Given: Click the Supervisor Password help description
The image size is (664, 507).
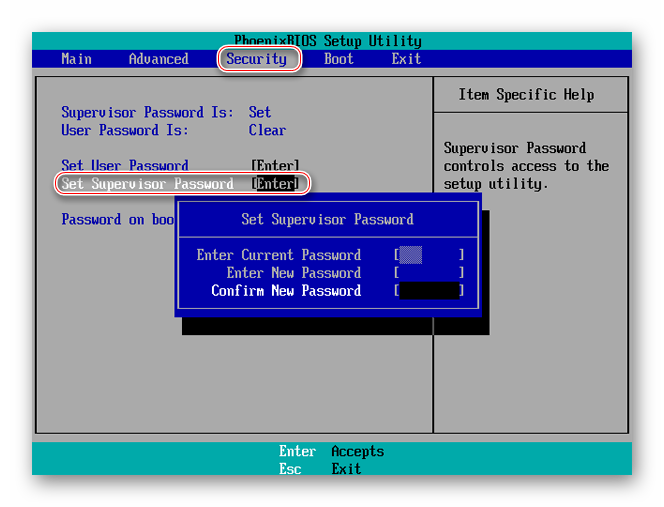Looking at the screenshot, I should click(x=526, y=166).
